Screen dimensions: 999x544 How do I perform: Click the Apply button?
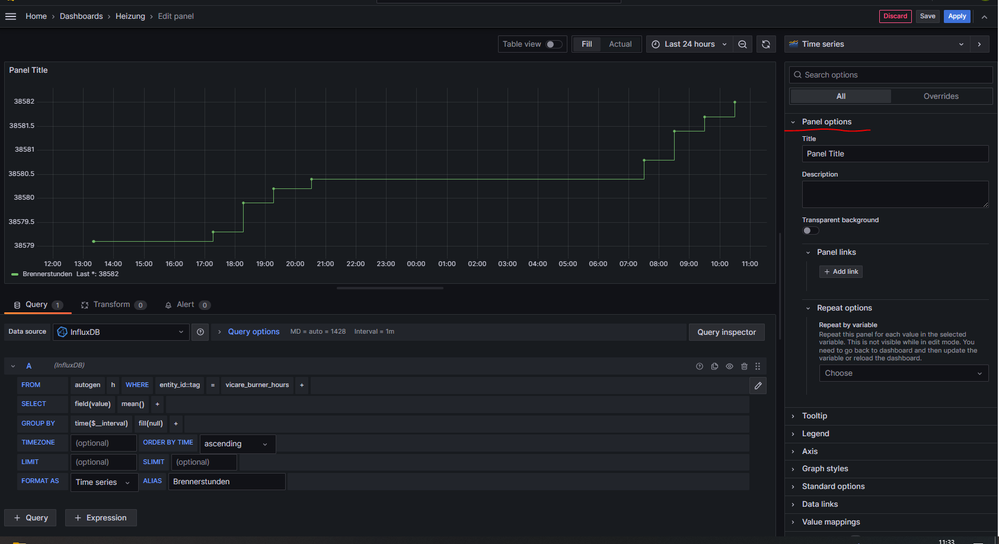(x=957, y=16)
